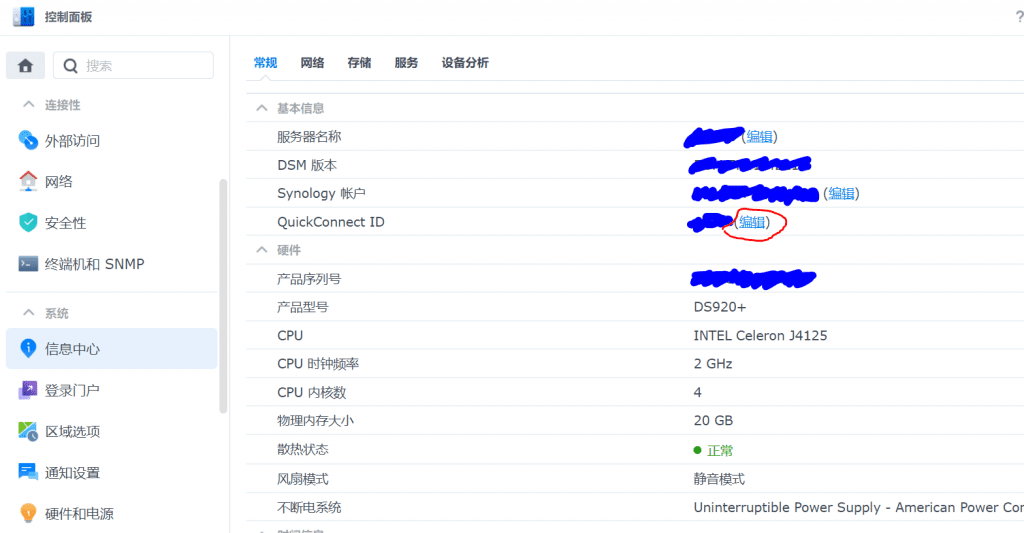Focus the 搜索 input field
This screenshot has width=1024, height=533.
(x=133, y=65)
